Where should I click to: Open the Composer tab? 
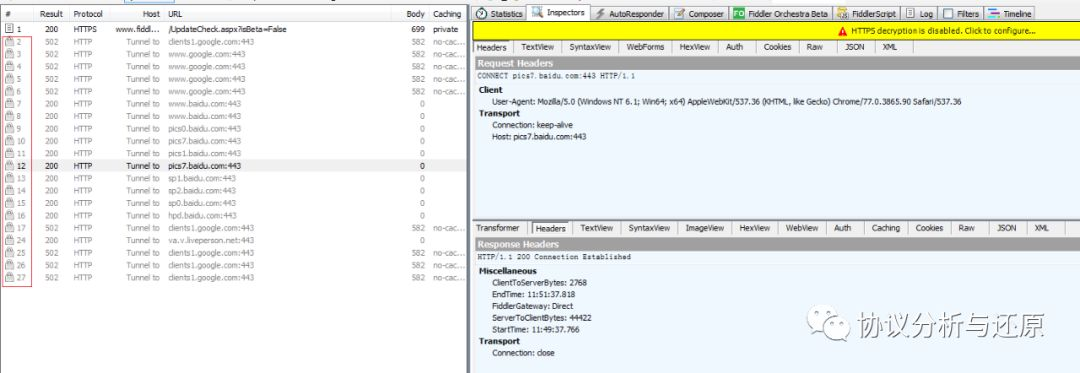tap(699, 14)
